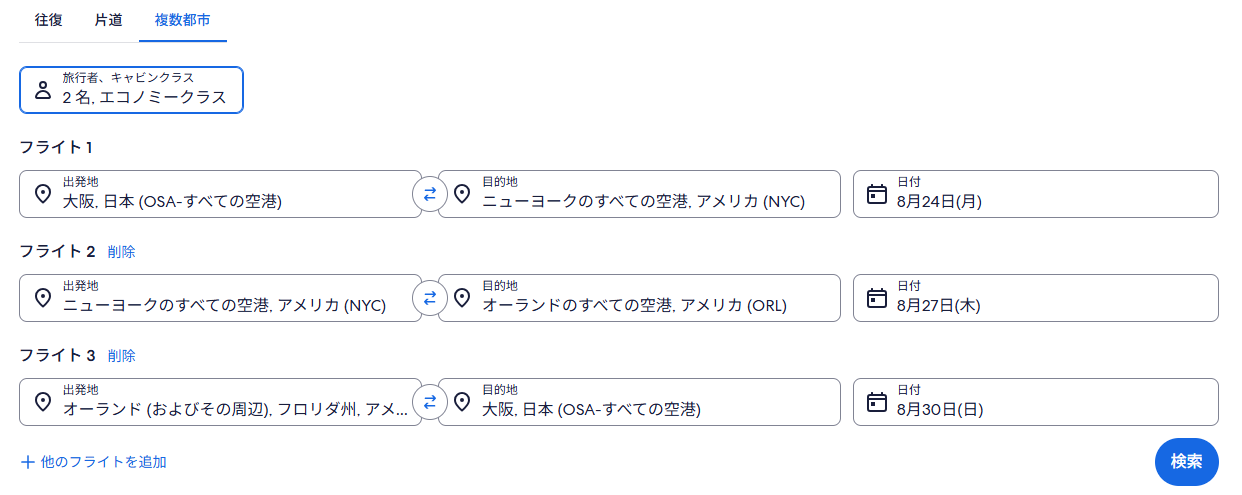1242x495 pixels.
Task: Click the calendar icon for the 8月24日 date
Action: pyautogui.click(x=877, y=194)
